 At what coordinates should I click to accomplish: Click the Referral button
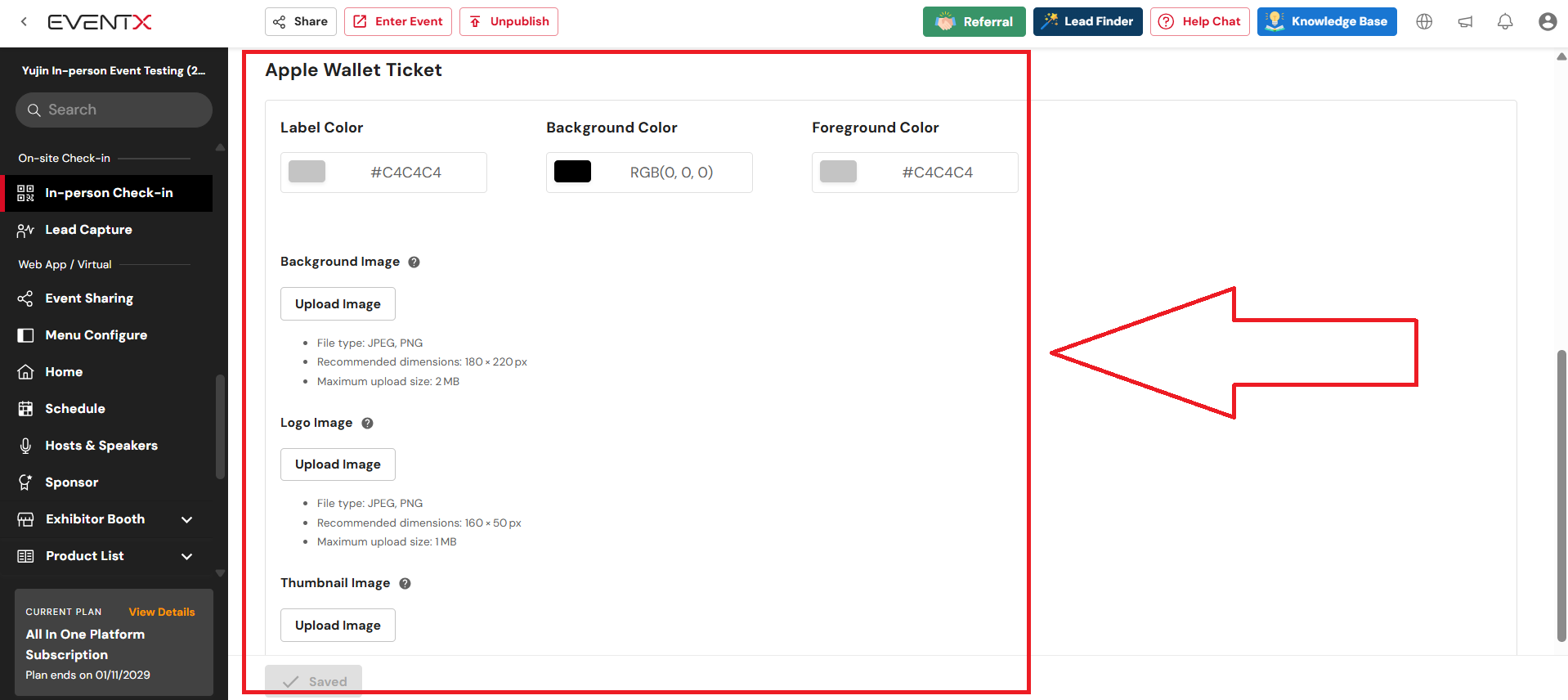(x=974, y=22)
